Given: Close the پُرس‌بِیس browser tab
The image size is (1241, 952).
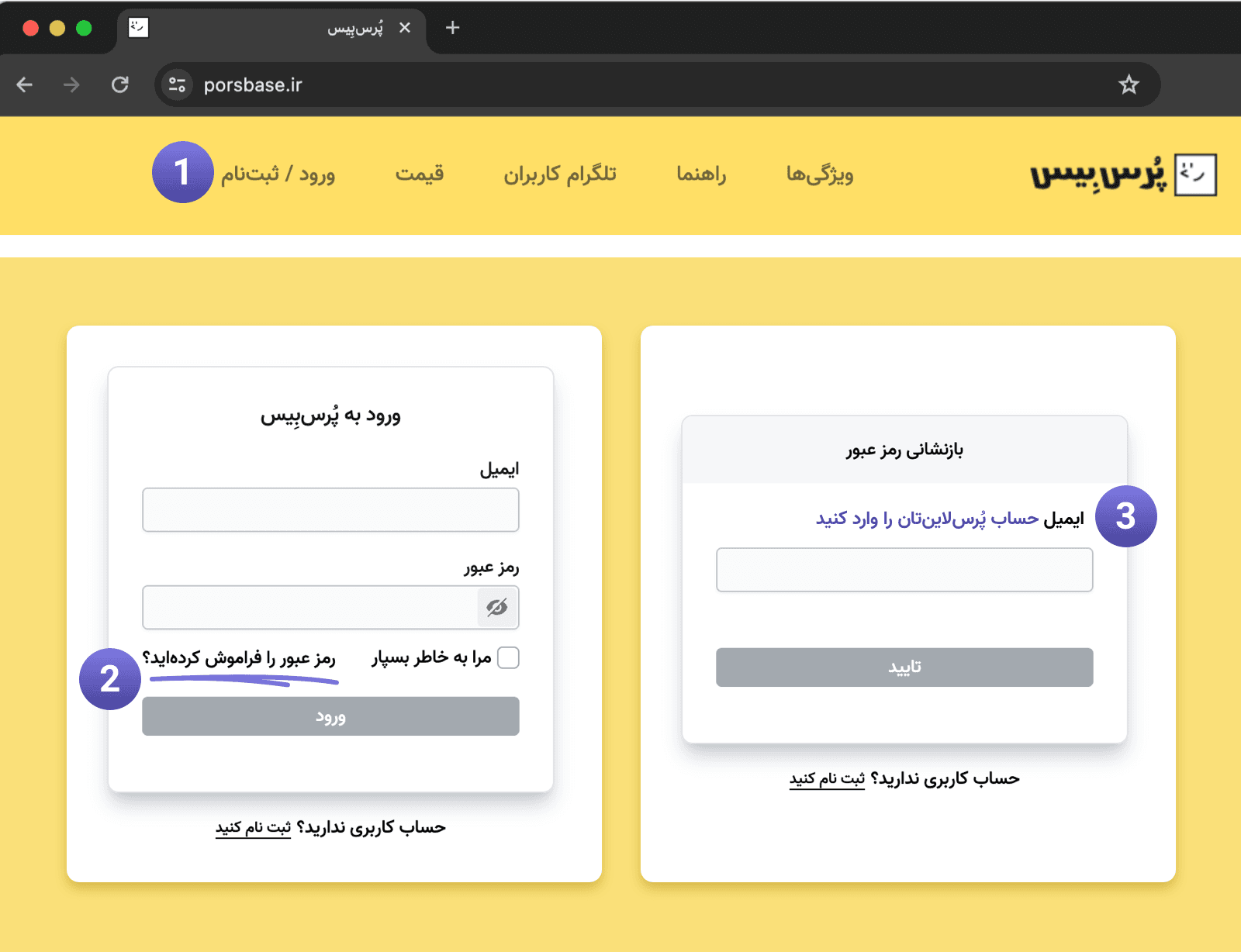Looking at the screenshot, I should 404,28.
